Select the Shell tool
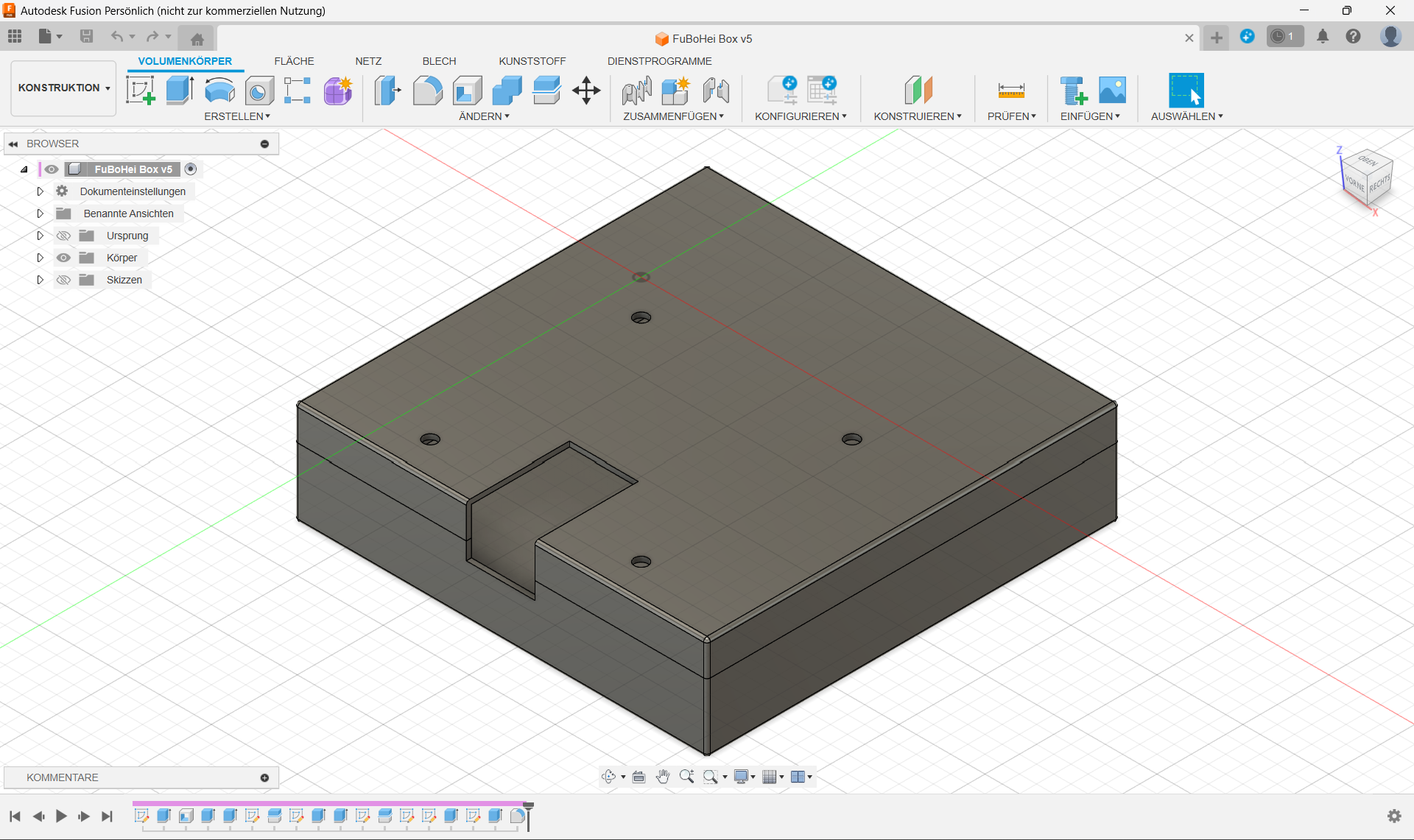Image resolution: width=1414 pixels, height=840 pixels. (467, 91)
